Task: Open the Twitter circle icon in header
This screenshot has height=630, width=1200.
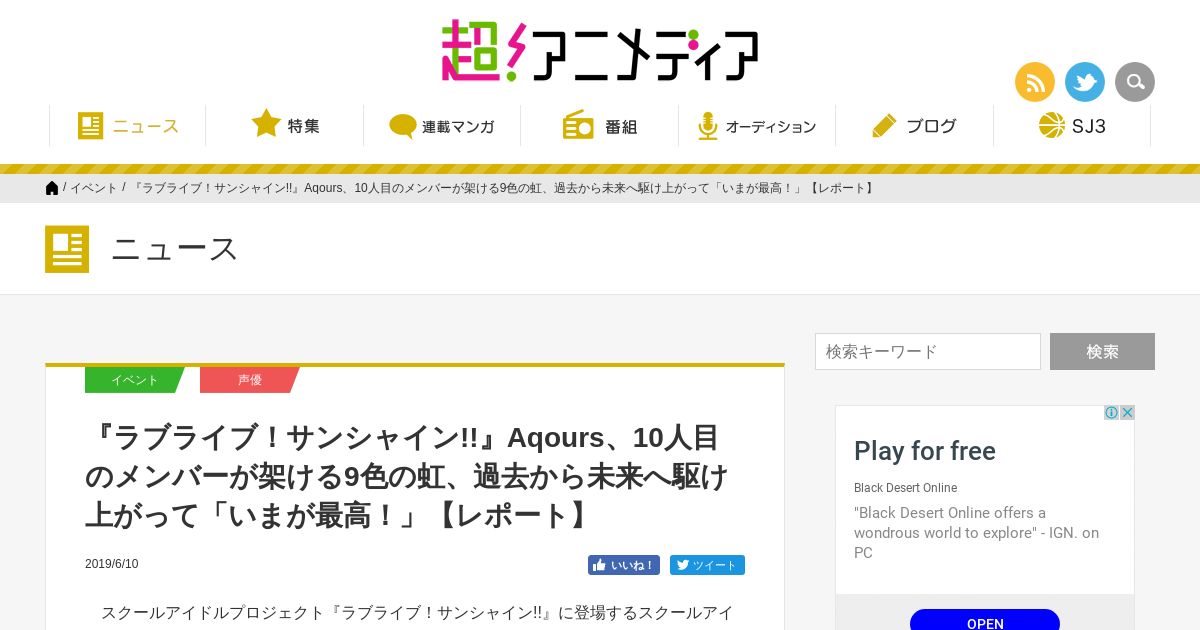Action: pos(1085,82)
